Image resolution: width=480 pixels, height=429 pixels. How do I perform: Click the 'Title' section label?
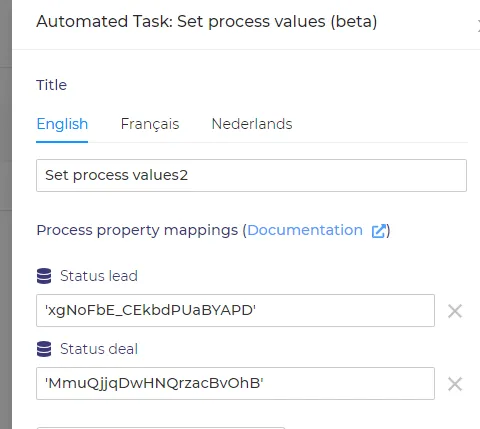[52, 85]
